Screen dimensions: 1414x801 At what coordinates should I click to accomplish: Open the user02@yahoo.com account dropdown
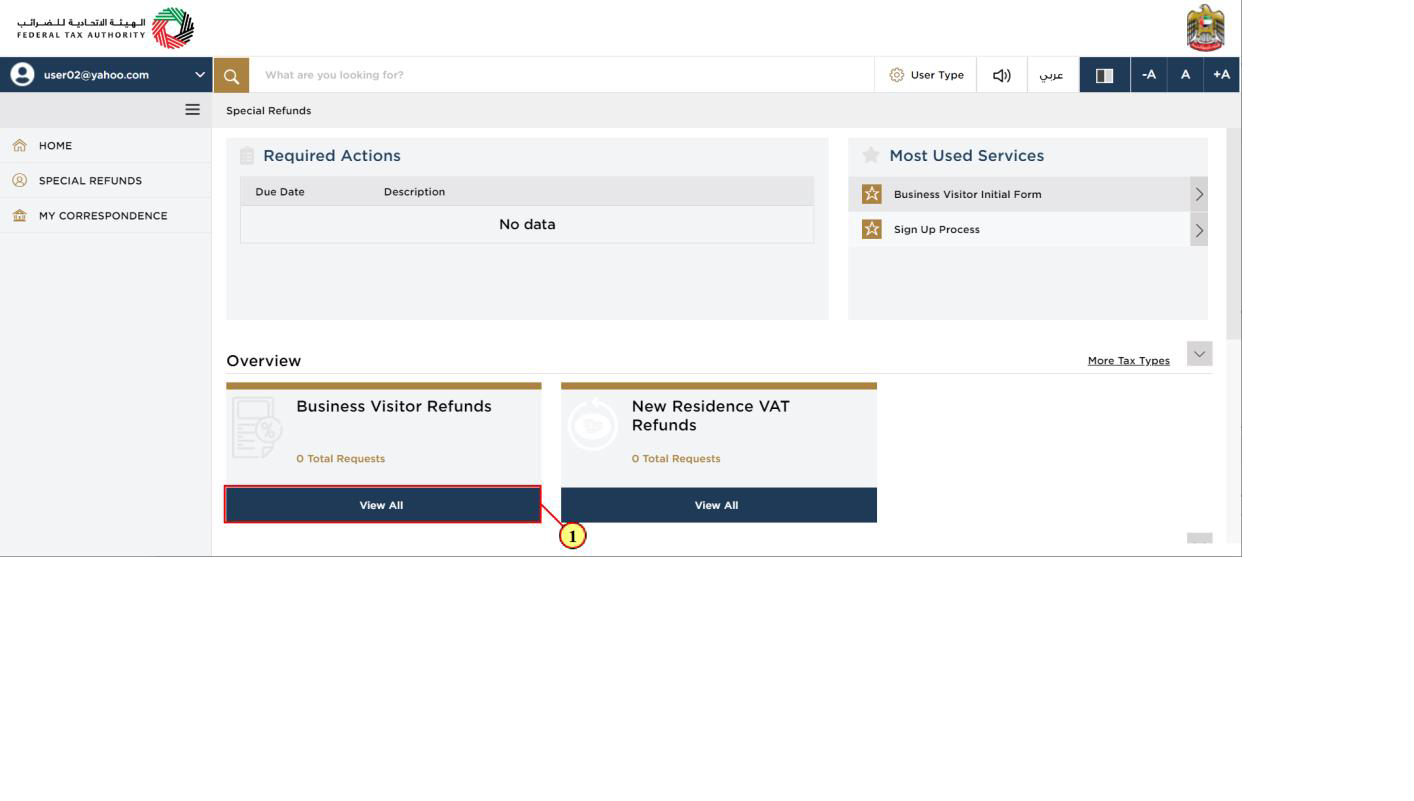tap(106, 75)
